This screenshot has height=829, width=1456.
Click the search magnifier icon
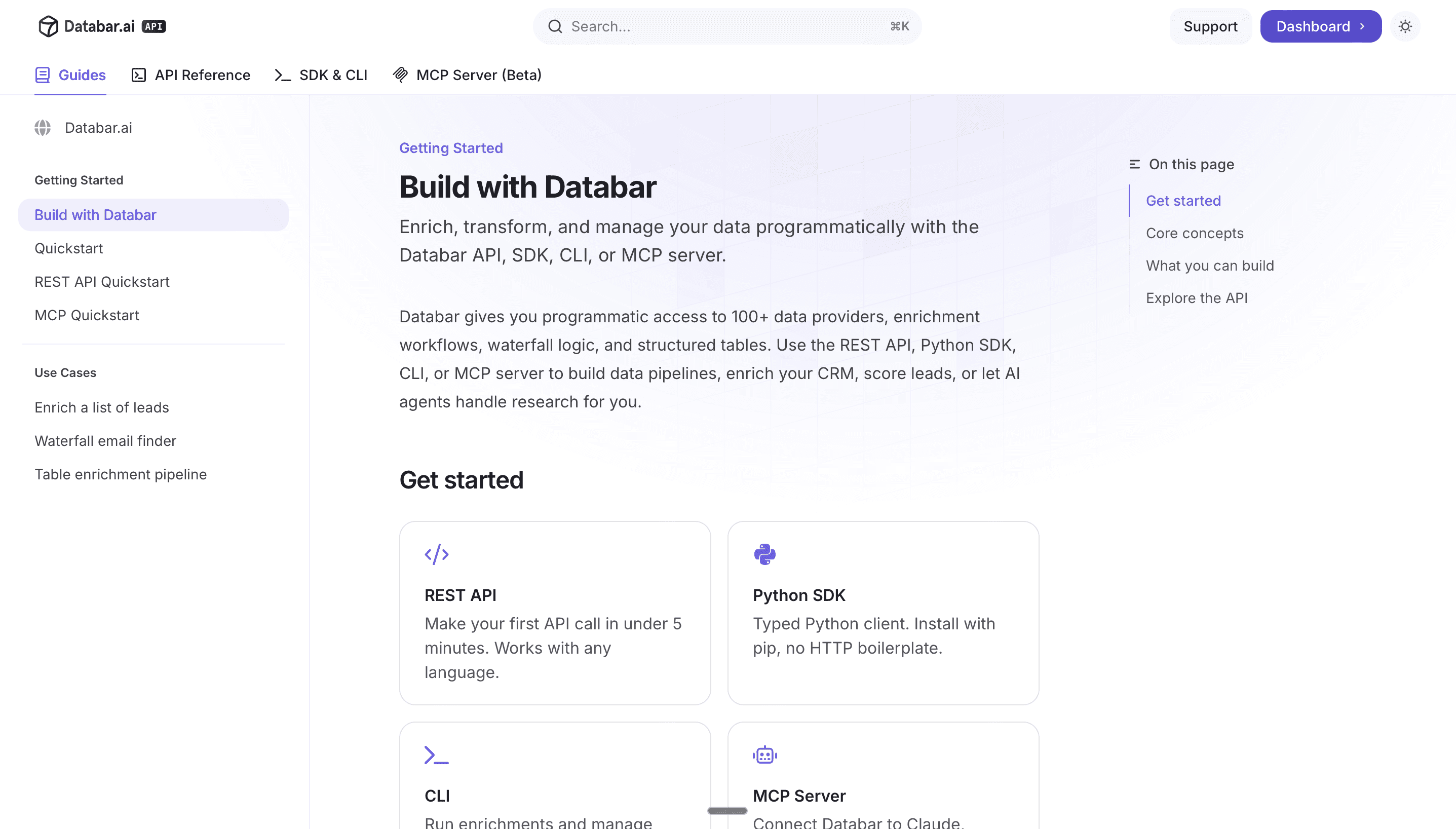pos(555,26)
